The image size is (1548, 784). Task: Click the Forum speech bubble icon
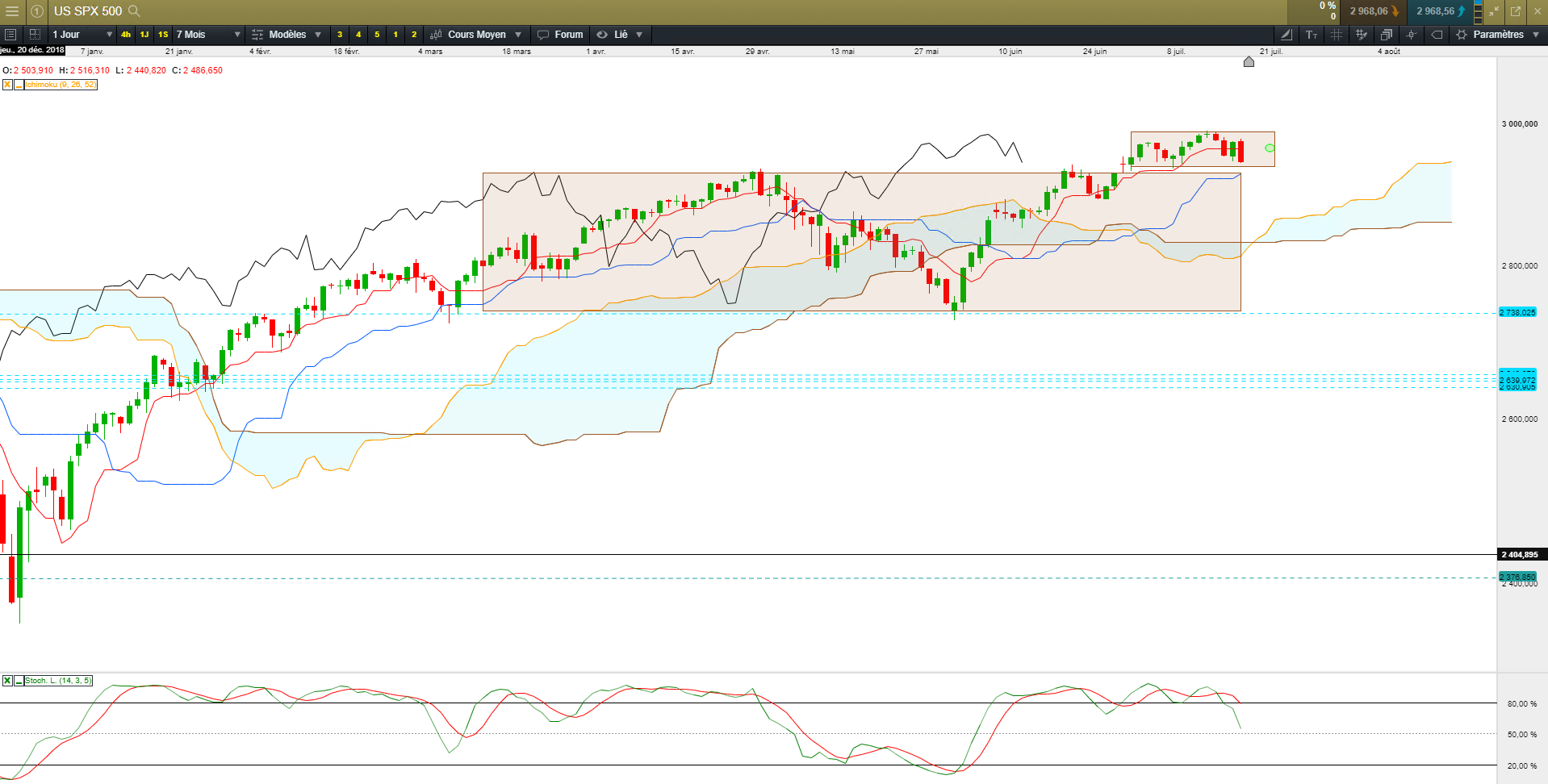click(543, 35)
